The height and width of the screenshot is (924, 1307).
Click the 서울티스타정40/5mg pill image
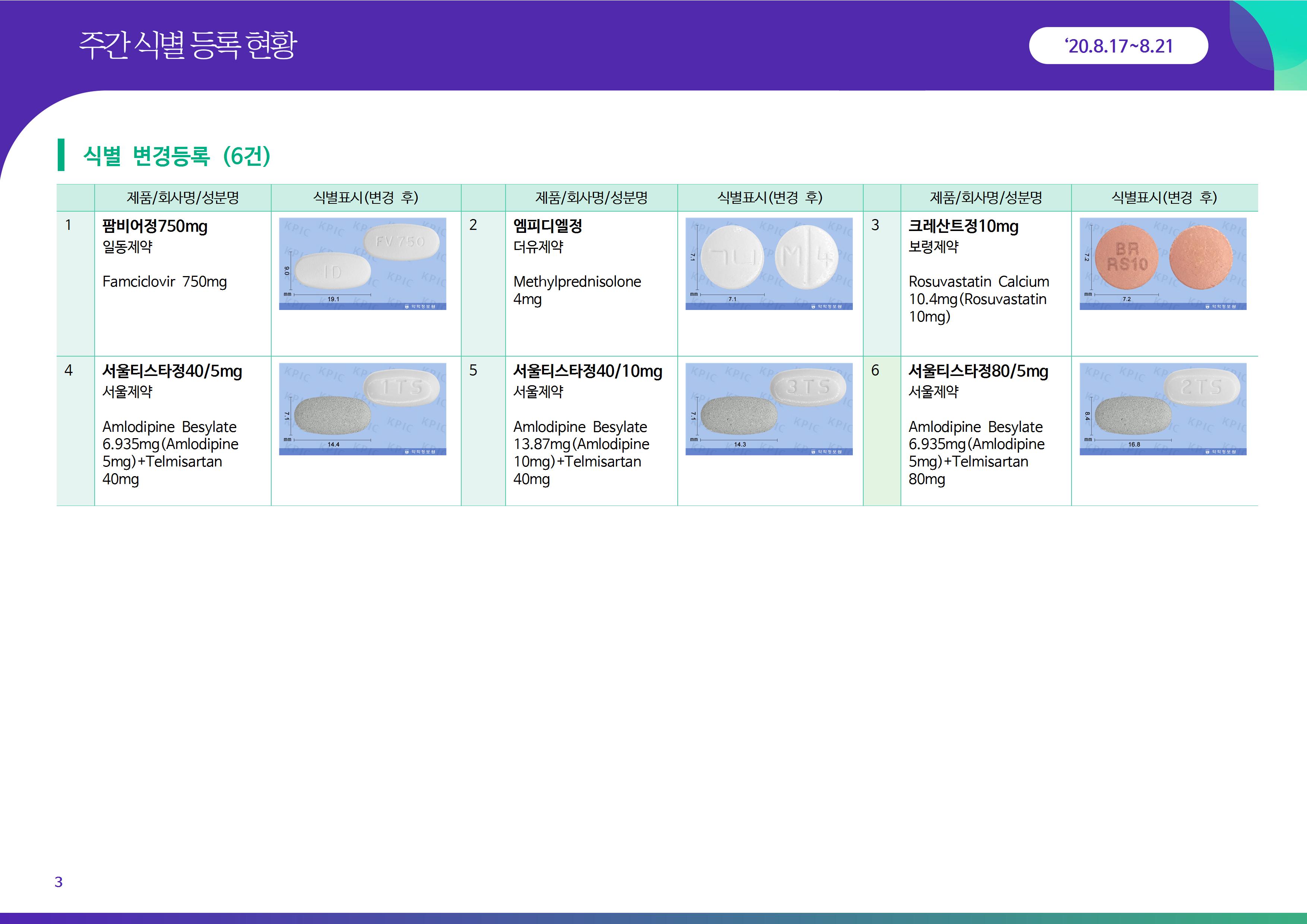pyautogui.click(x=362, y=409)
